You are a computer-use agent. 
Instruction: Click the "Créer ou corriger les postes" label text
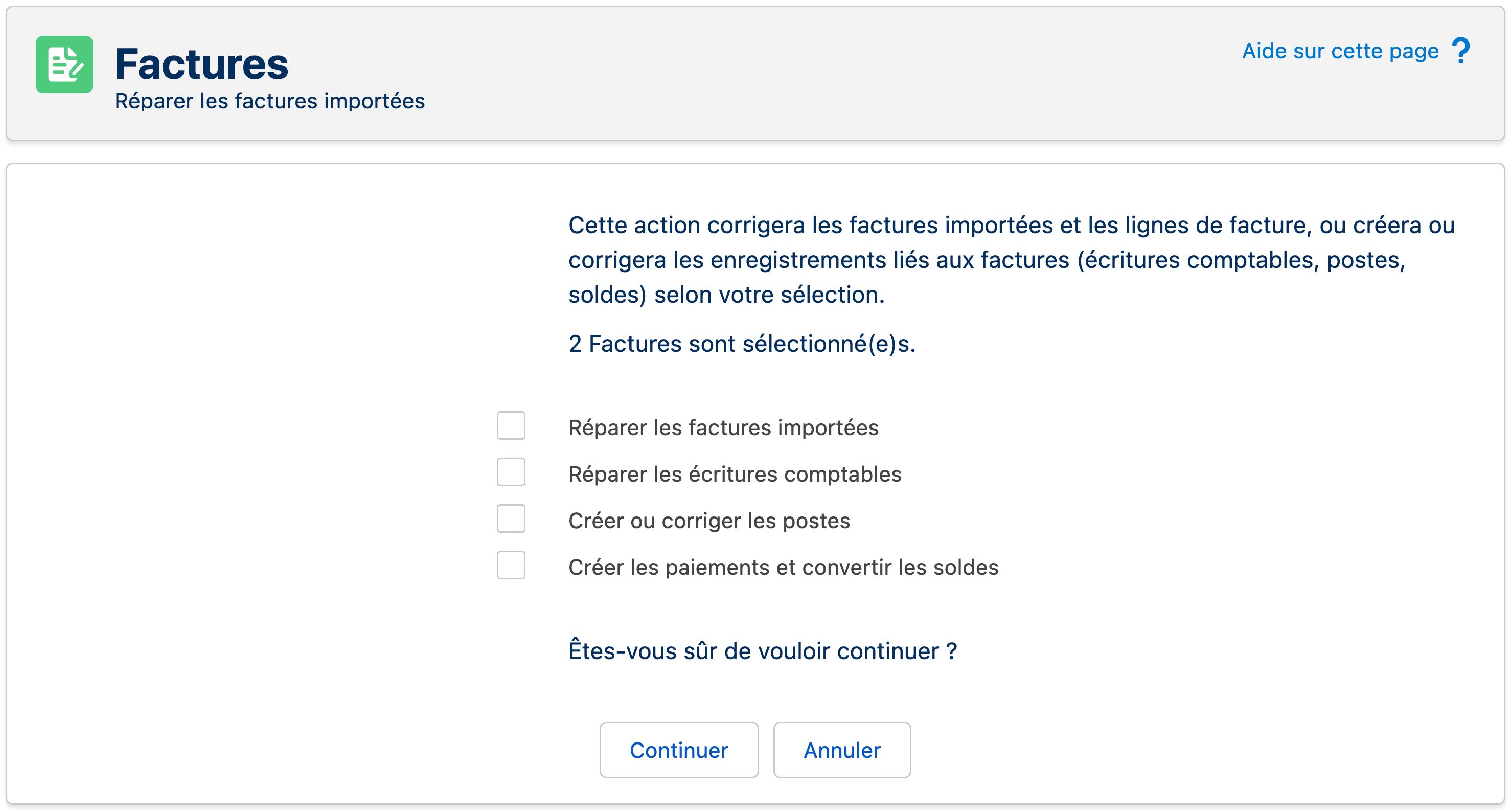708,521
